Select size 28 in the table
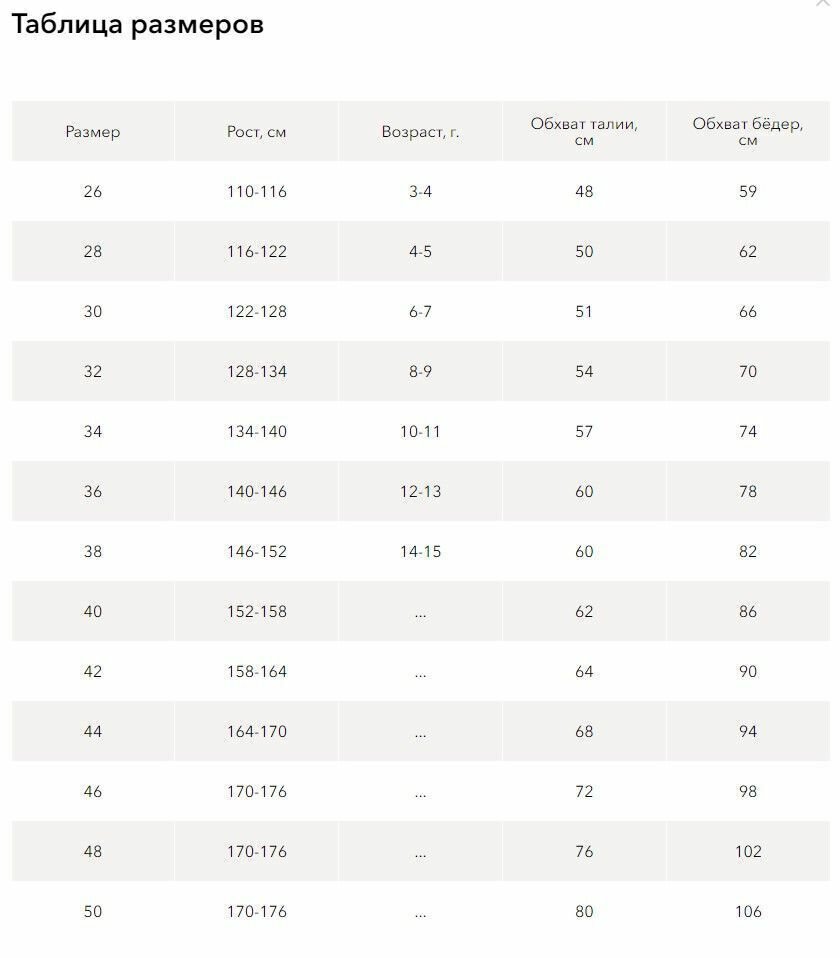Screen dimensions: 840x958 tap(93, 251)
